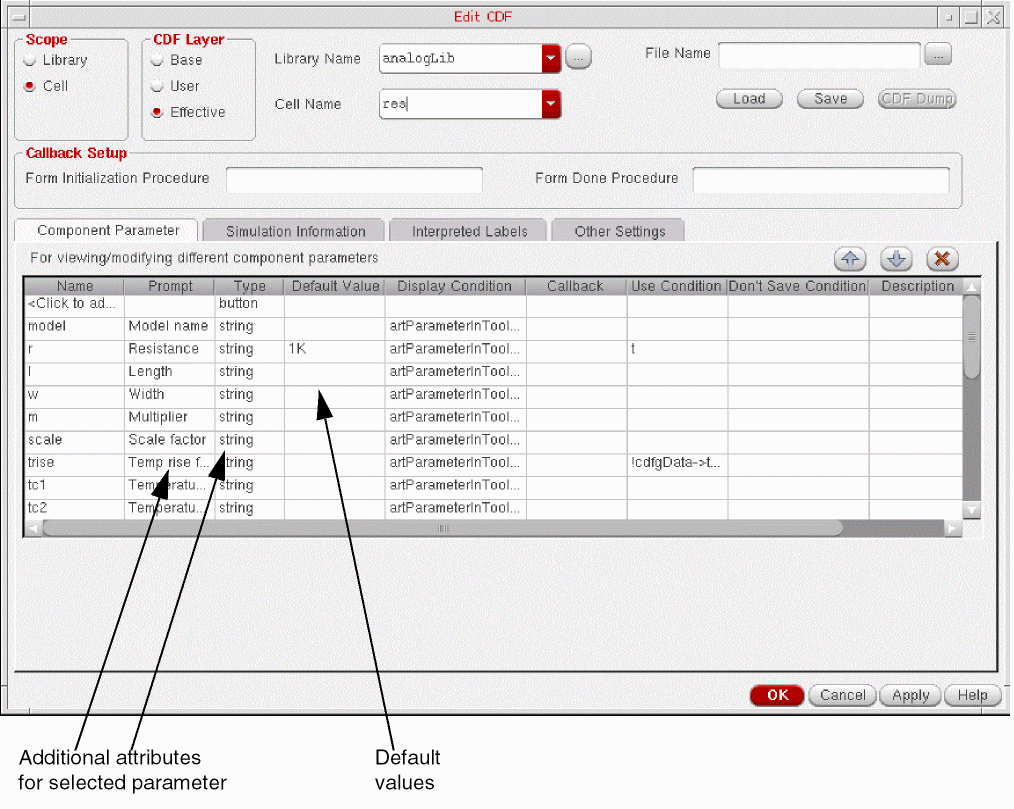The height and width of the screenshot is (809, 1014).
Task: Open the window menu icon in title bar
Action: pyautogui.click(x=19, y=17)
